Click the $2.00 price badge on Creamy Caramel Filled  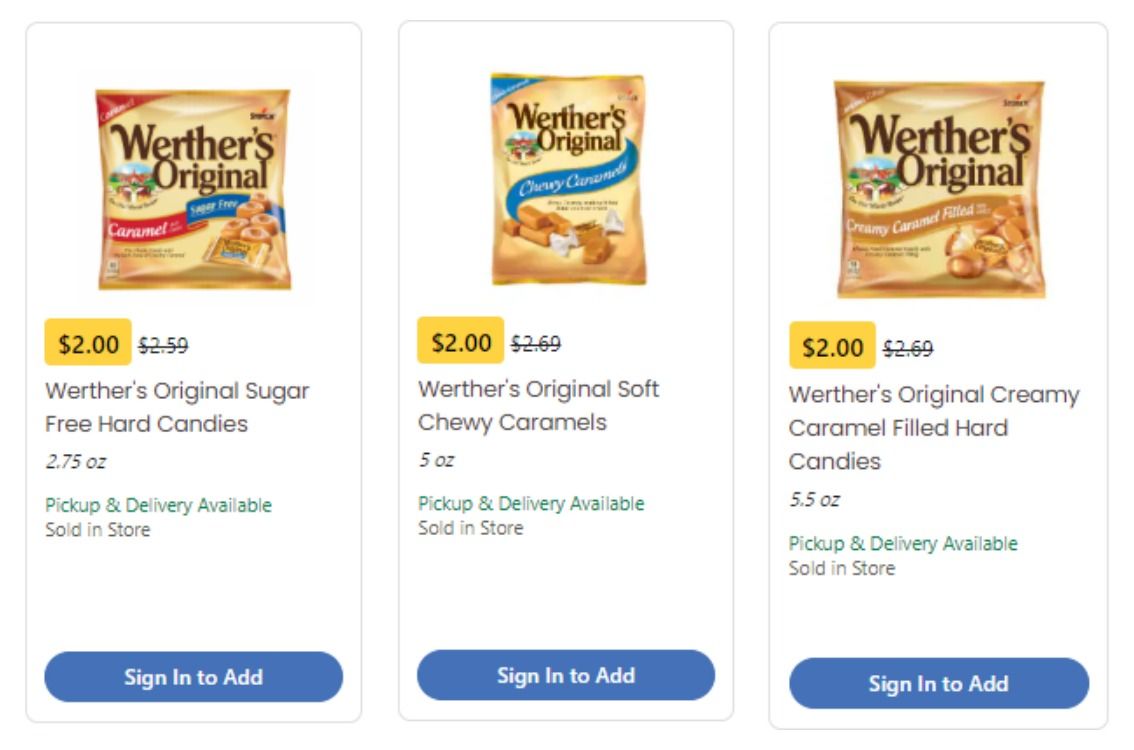point(832,347)
